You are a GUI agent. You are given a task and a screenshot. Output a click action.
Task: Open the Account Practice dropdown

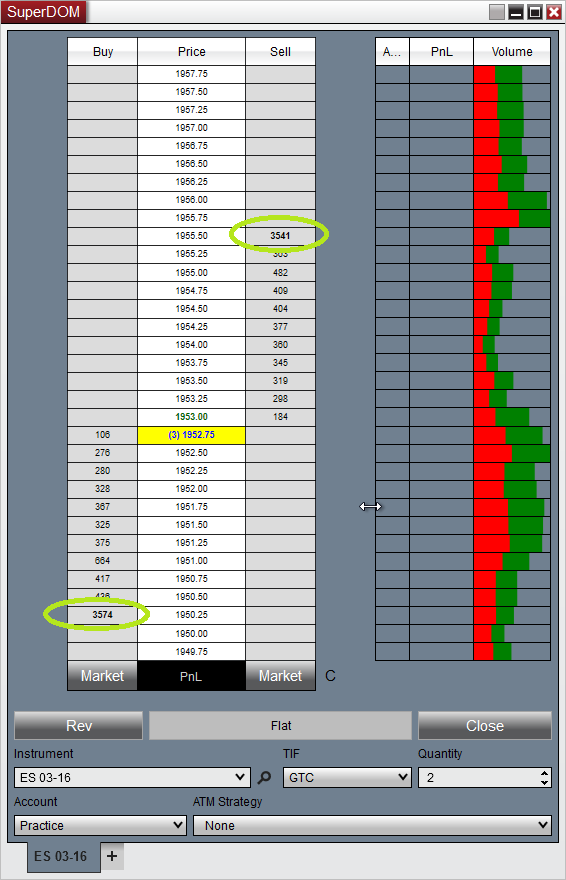(100, 826)
